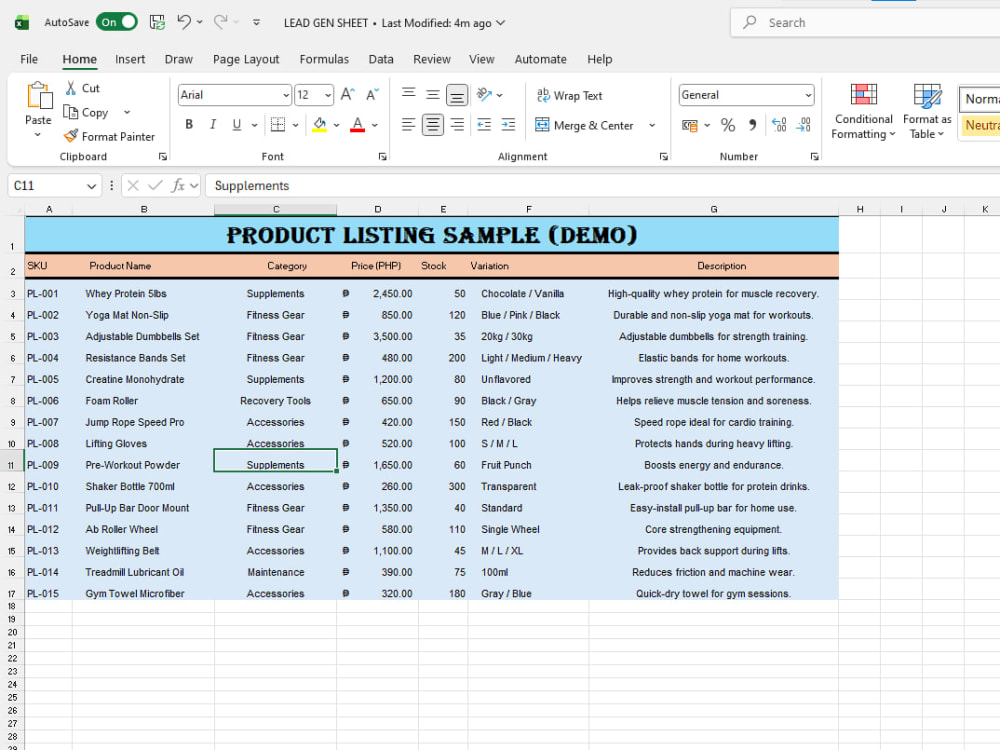Apply top align to the cell

409,94
